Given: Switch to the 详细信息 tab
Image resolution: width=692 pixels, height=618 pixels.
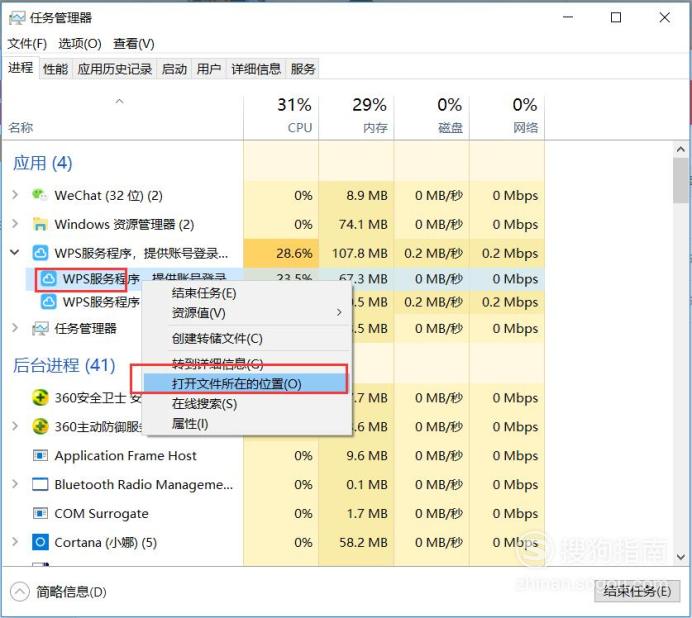Looking at the screenshot, I should [x=256, y=69].
